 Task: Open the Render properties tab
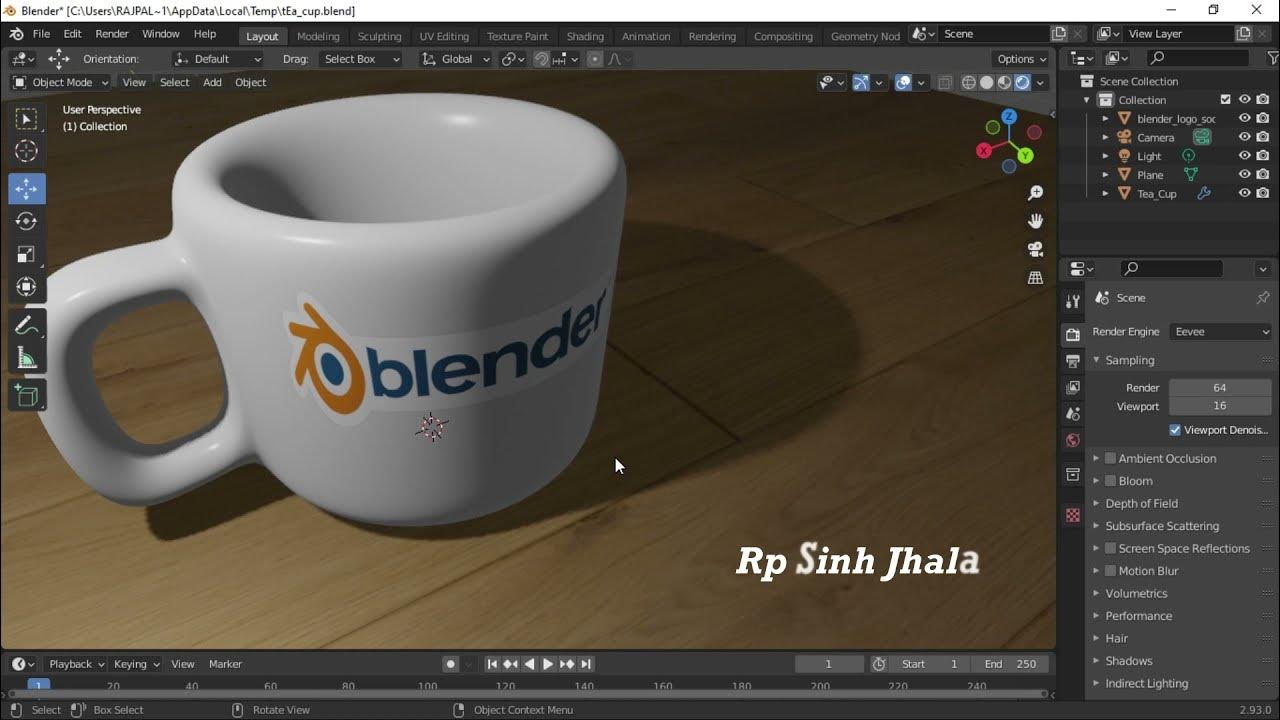(x=1073, y=334)
